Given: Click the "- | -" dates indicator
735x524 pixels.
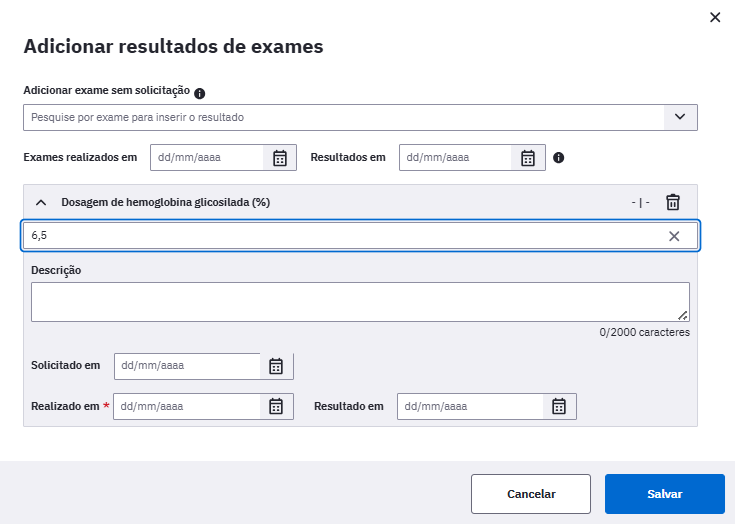Looking at the screenshot, I should 640,202.
